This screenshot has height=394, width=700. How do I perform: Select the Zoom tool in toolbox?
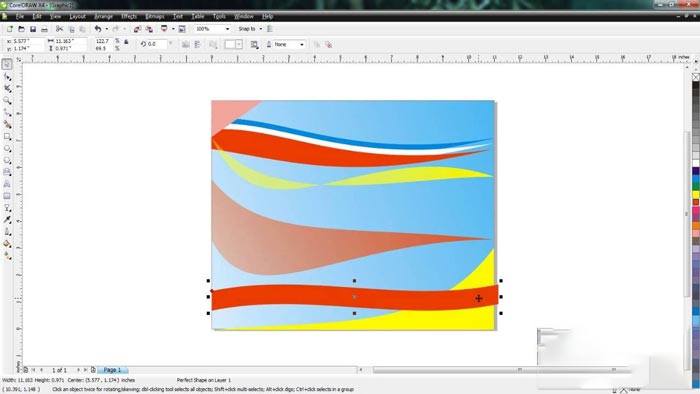coord(7,100)
